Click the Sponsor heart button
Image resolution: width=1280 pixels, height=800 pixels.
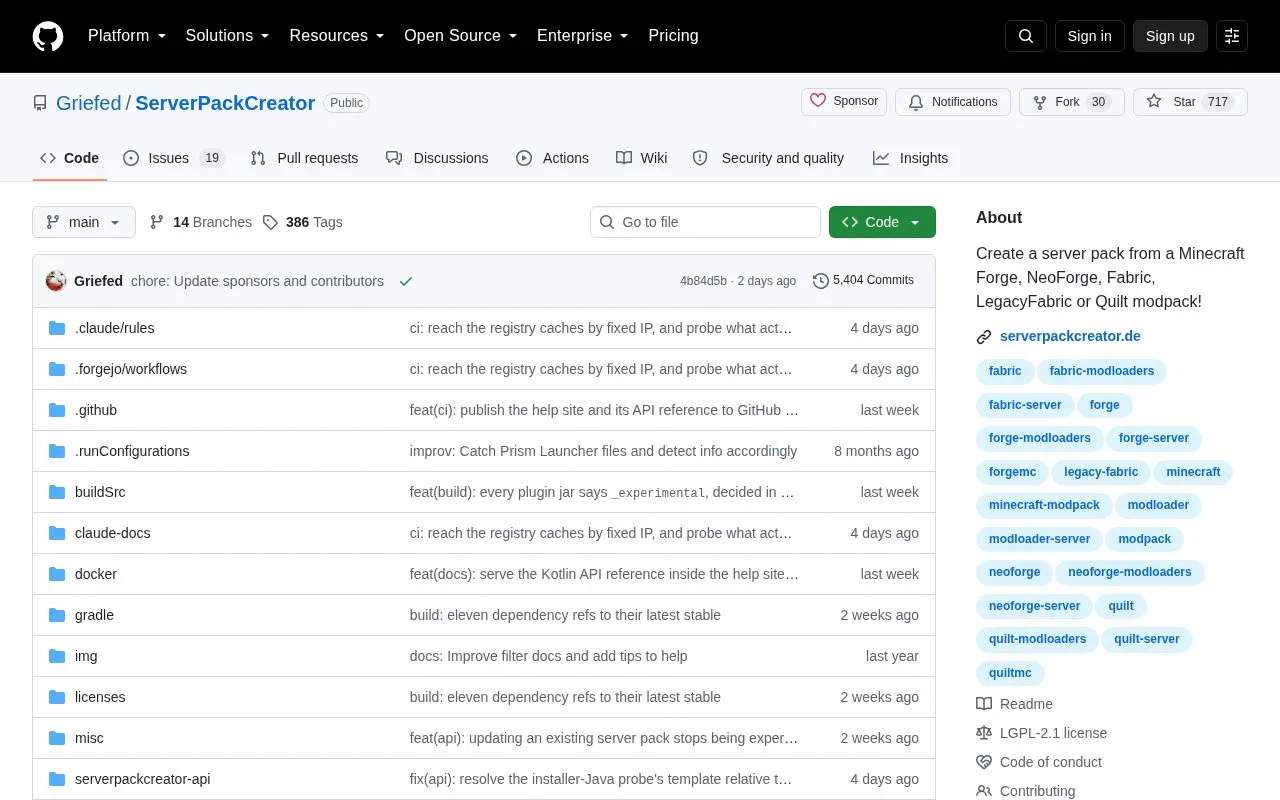point(844,102)
